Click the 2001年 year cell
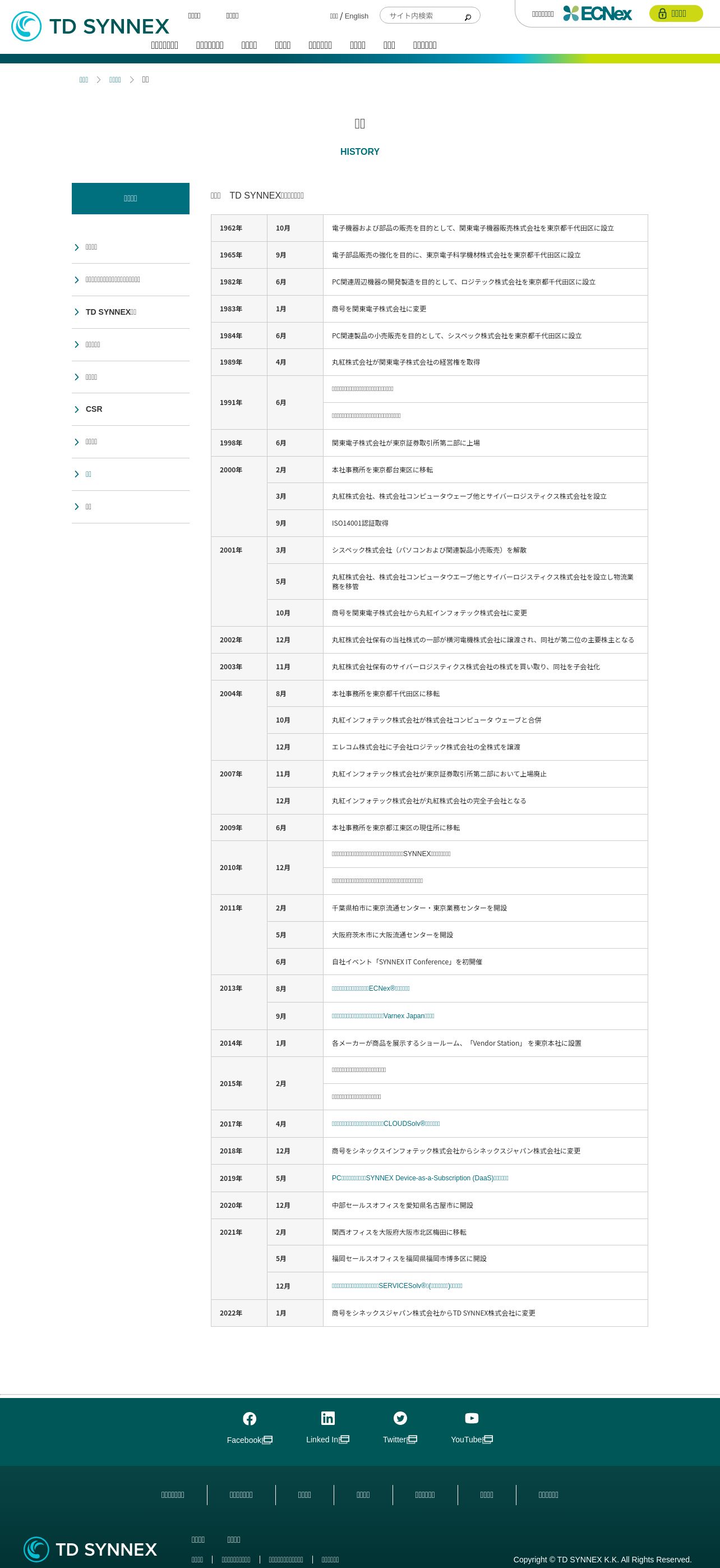Viewport: 720px width, 1568px height. tap(238, 581)
